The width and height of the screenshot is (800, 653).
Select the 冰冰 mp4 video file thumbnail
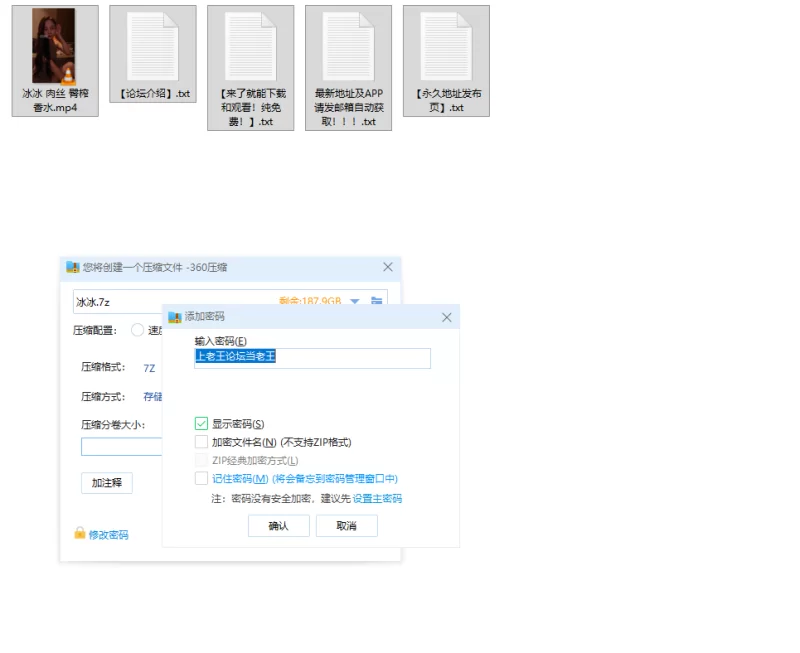point(54,46)
